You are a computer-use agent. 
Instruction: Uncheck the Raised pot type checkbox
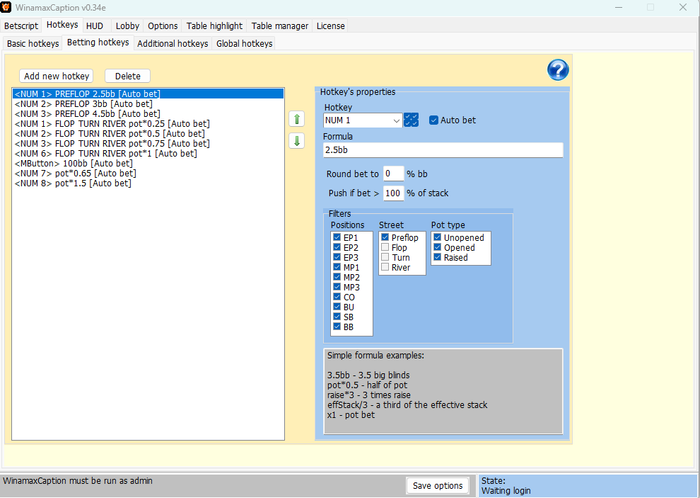click(437, 257)
